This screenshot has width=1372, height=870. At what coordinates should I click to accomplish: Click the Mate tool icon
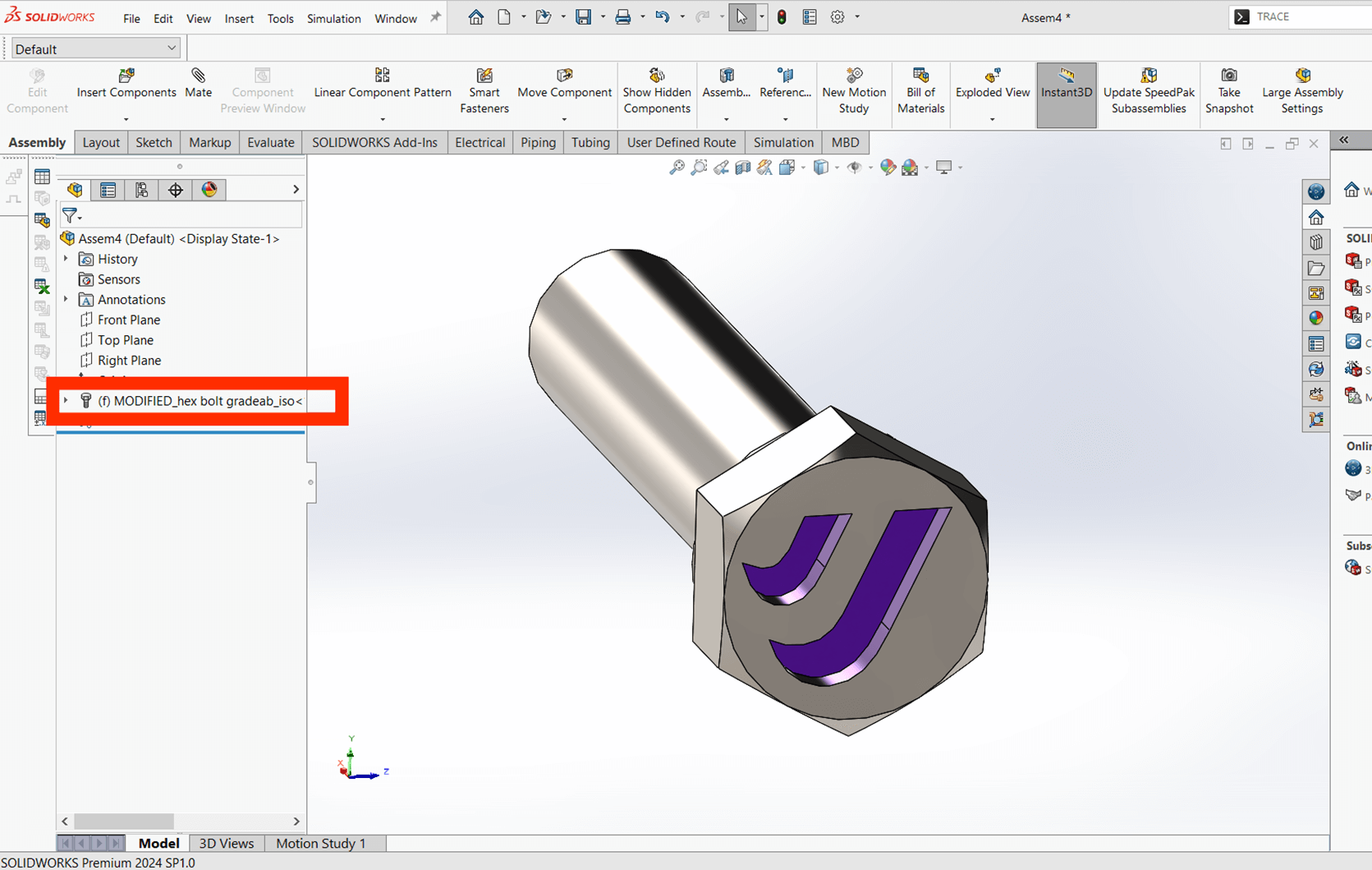click(198, 76)
